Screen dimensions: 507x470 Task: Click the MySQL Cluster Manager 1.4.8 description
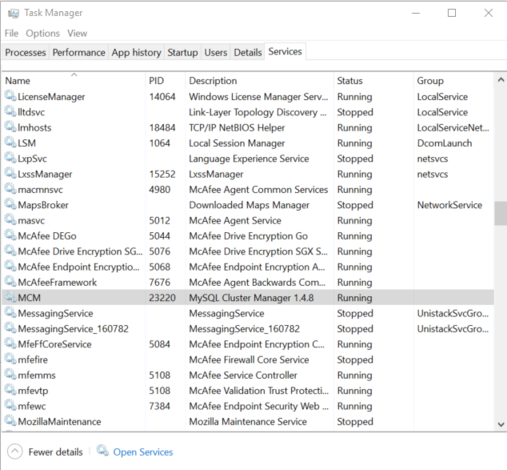[x=251, y=298]
